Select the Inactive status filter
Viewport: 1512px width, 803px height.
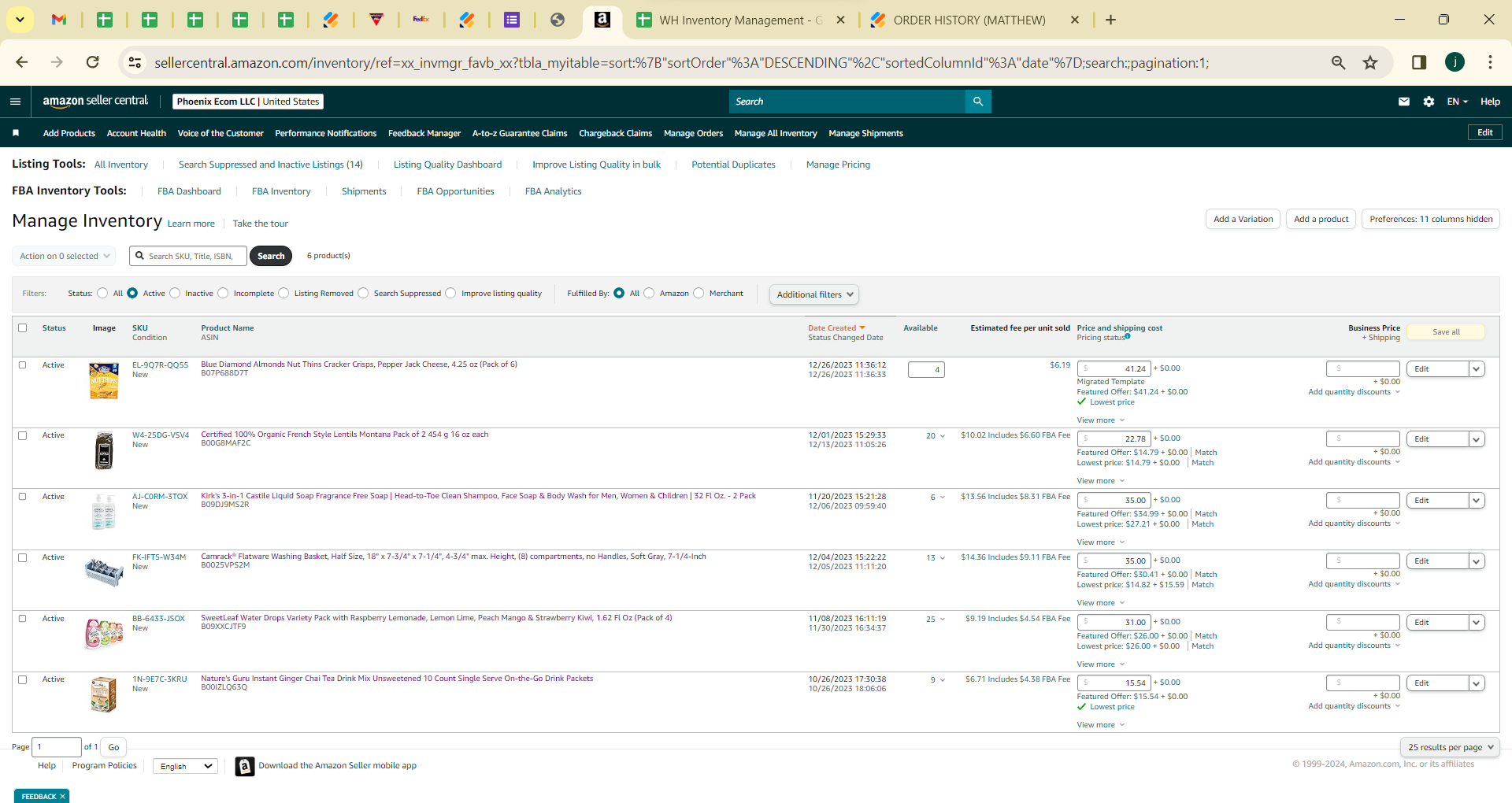[175, 294]
